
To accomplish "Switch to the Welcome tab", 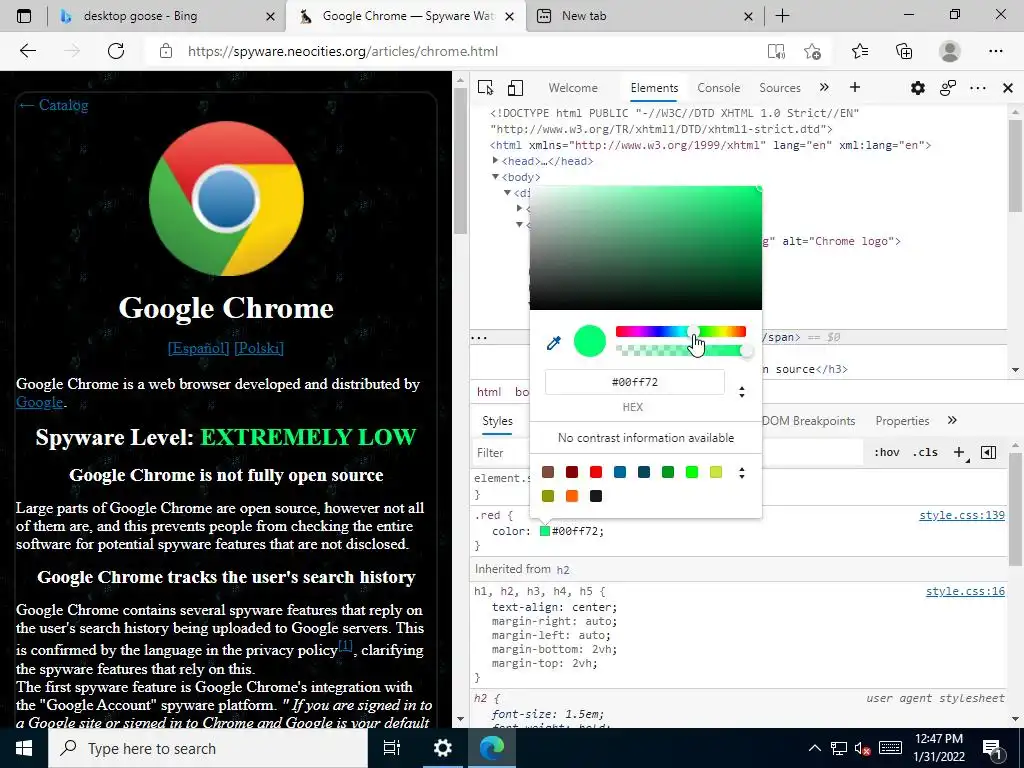I will (573, 88).
